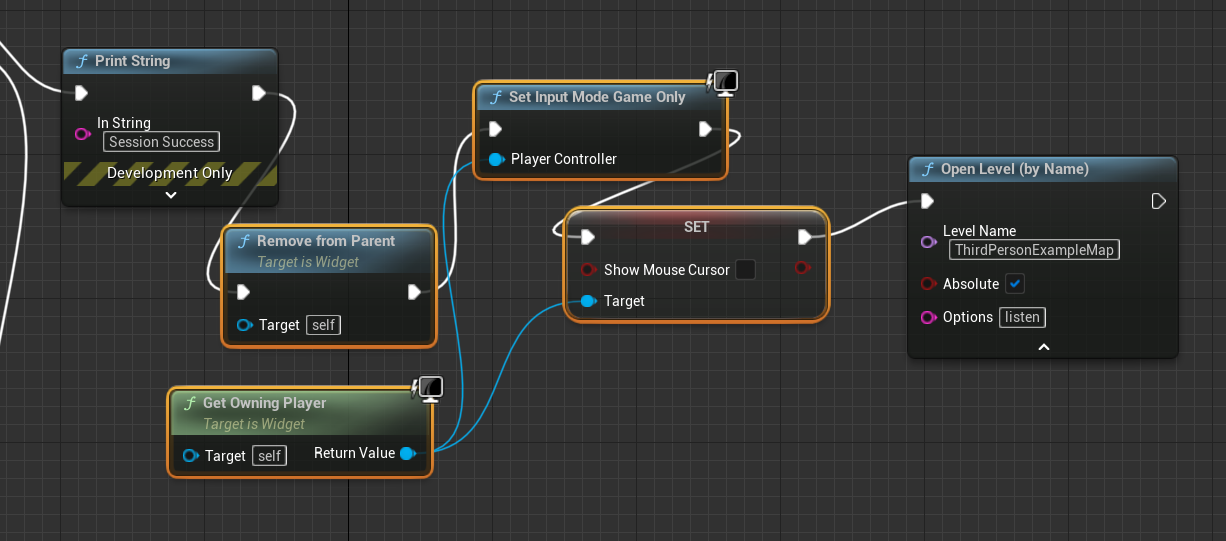Click the Options string pin
The width and height of the screenshot is (1226, 541).
928,318
